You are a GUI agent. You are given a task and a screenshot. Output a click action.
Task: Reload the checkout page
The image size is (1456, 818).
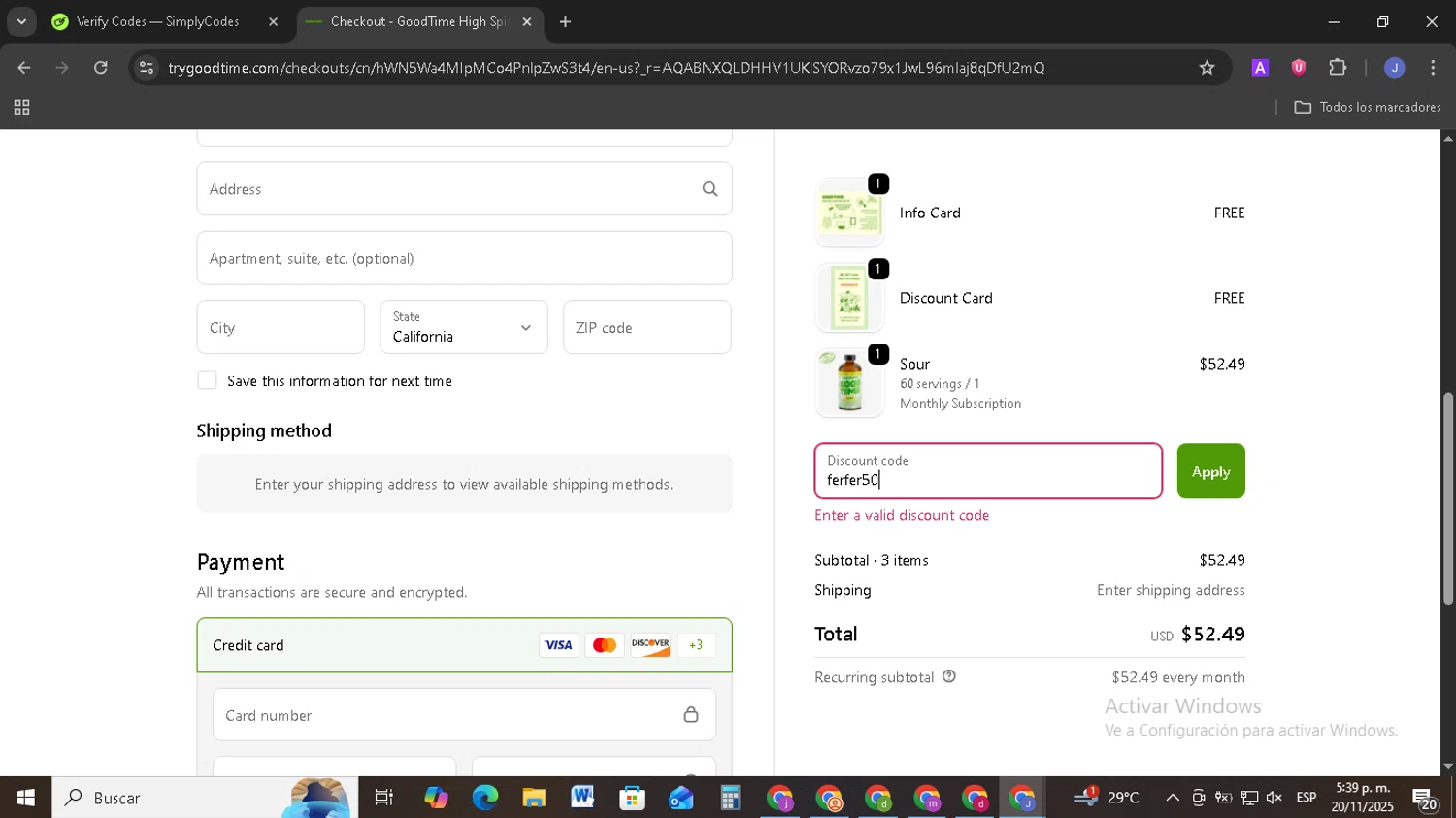(x=101, y=68)
